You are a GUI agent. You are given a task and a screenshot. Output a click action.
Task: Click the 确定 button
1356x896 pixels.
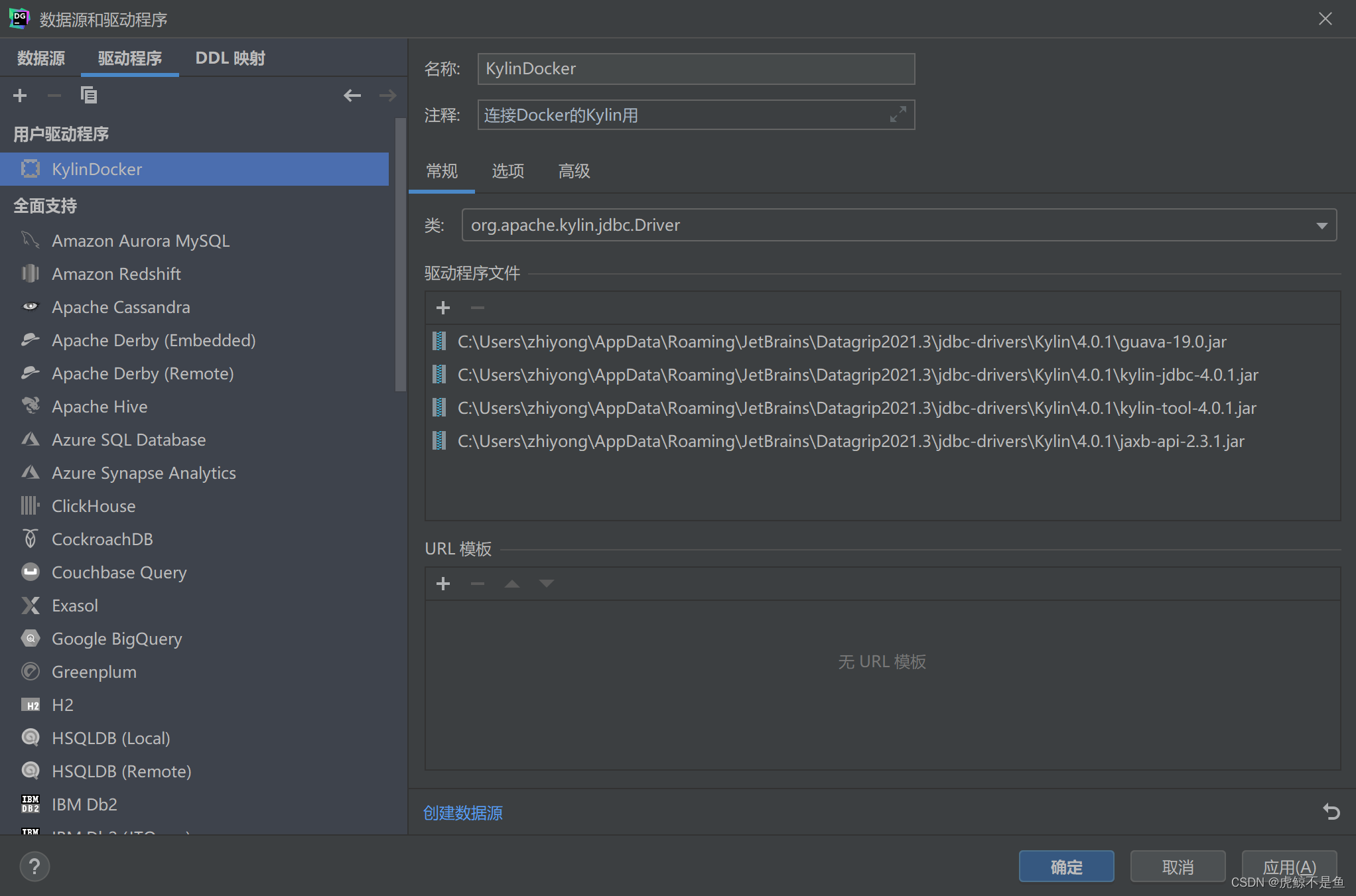point(1066,866)
